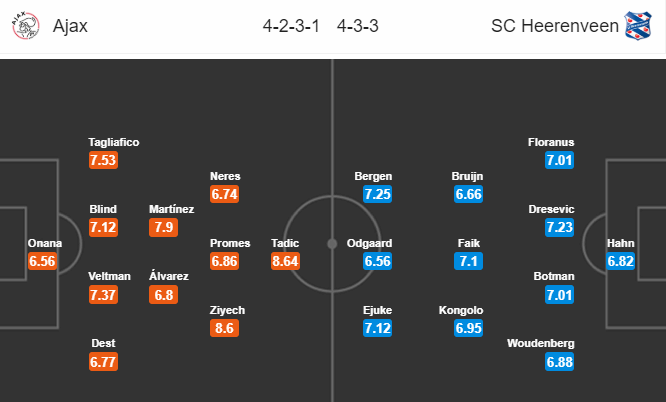This screenshot has height=402, width=666.
Task: Click Tagliafico's 7.53 rating badge
Action: click(103, 160)
